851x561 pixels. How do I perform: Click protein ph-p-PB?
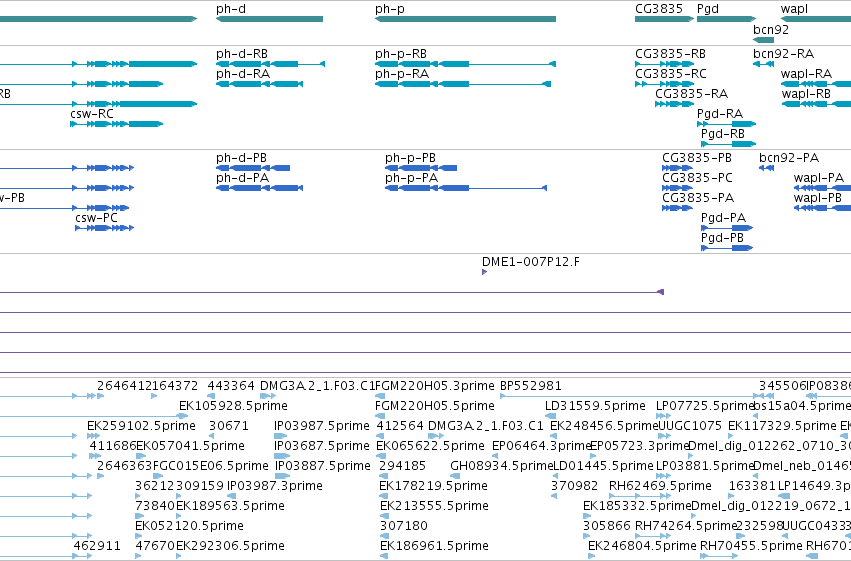point(410,158)
